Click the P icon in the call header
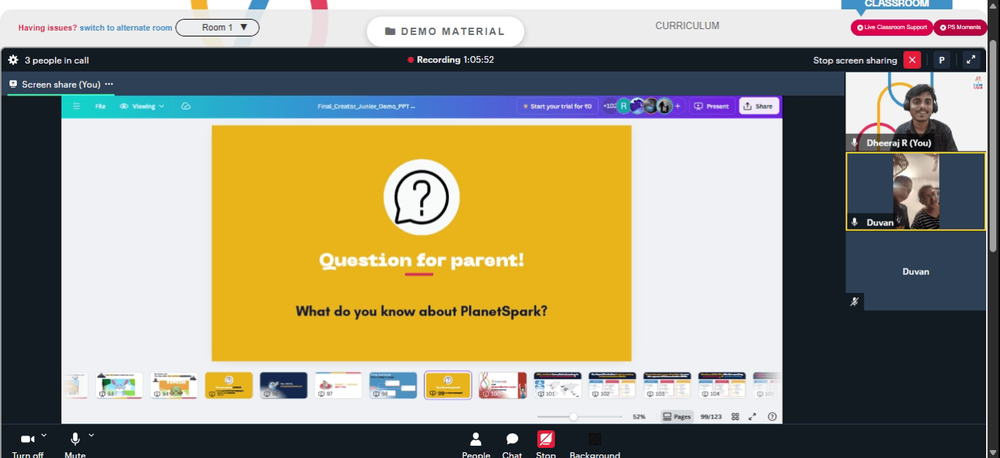The height and width of the screenshot is (458, 1000). (941, 60)
